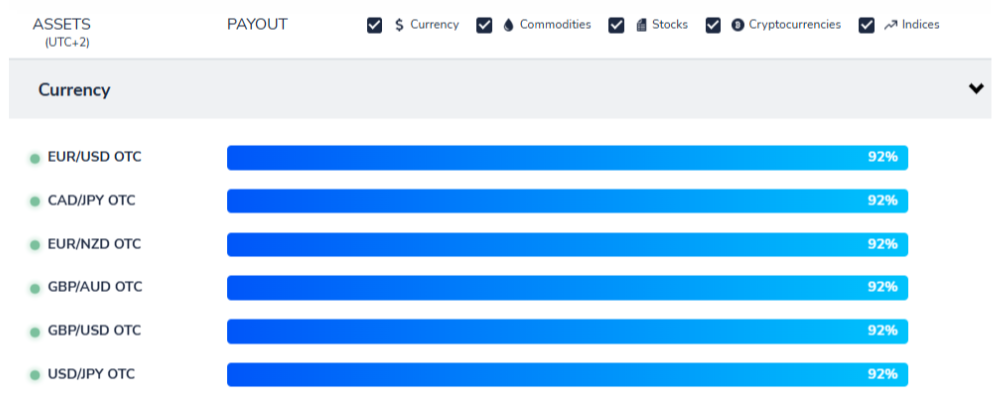Viewport: 1000px width, 400px height.
Task: Click green status dot beside EUR/USD OTC
Action: (x=35, y=158)
